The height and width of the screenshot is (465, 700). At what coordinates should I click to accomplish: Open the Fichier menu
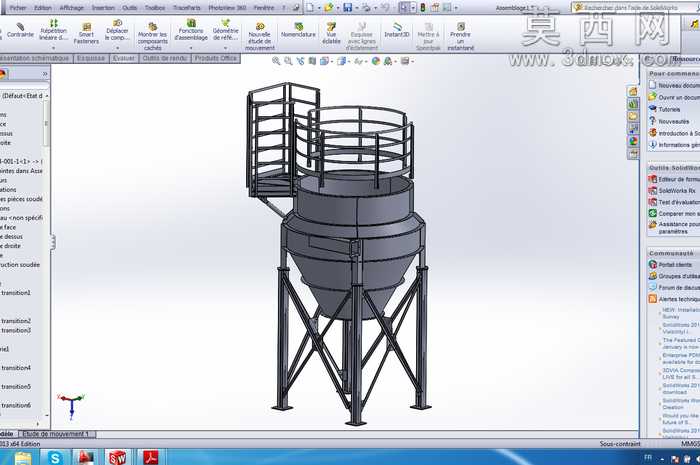(x=18, y=8)
